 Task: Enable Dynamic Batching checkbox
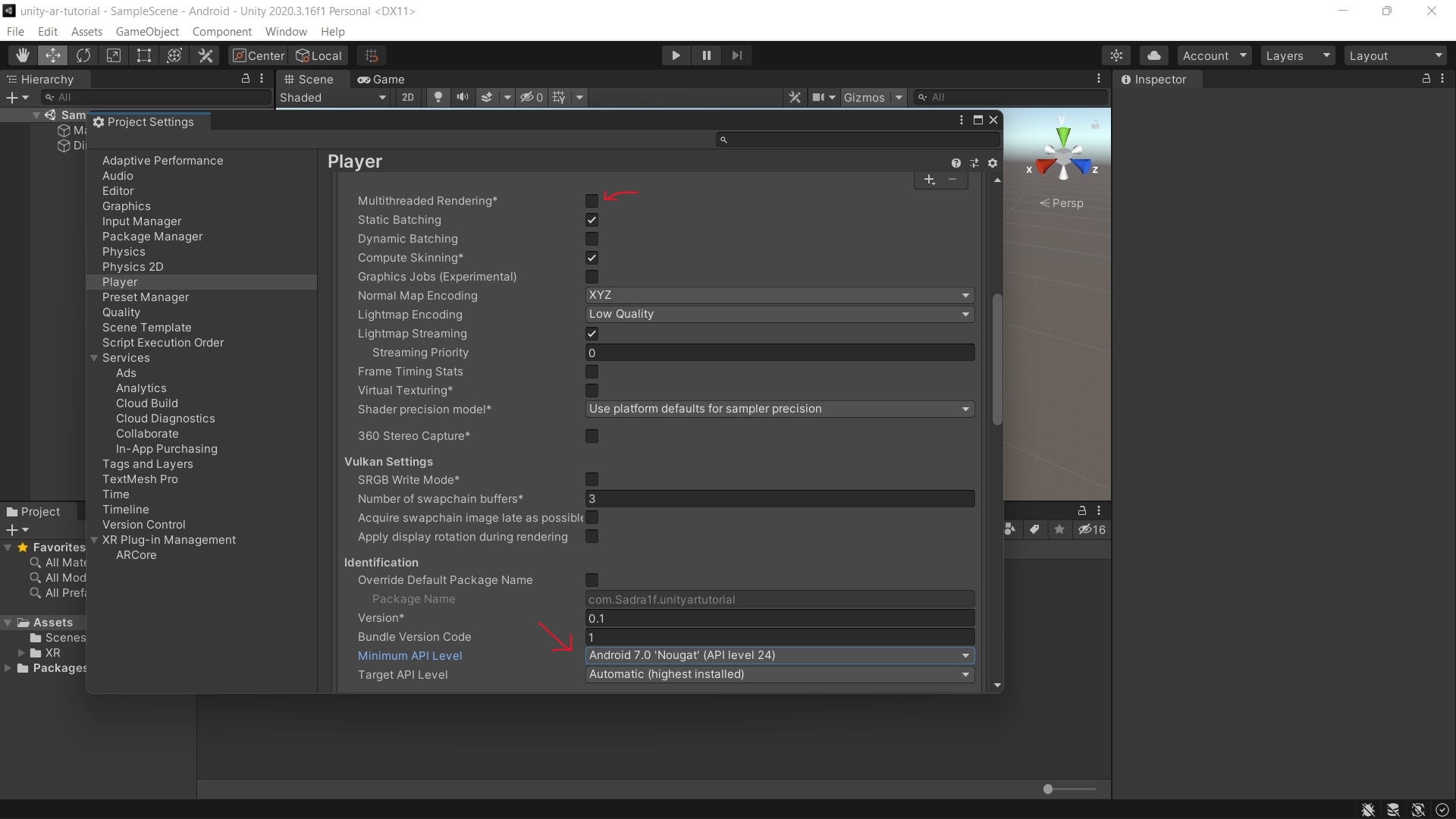tap(591, 239)
